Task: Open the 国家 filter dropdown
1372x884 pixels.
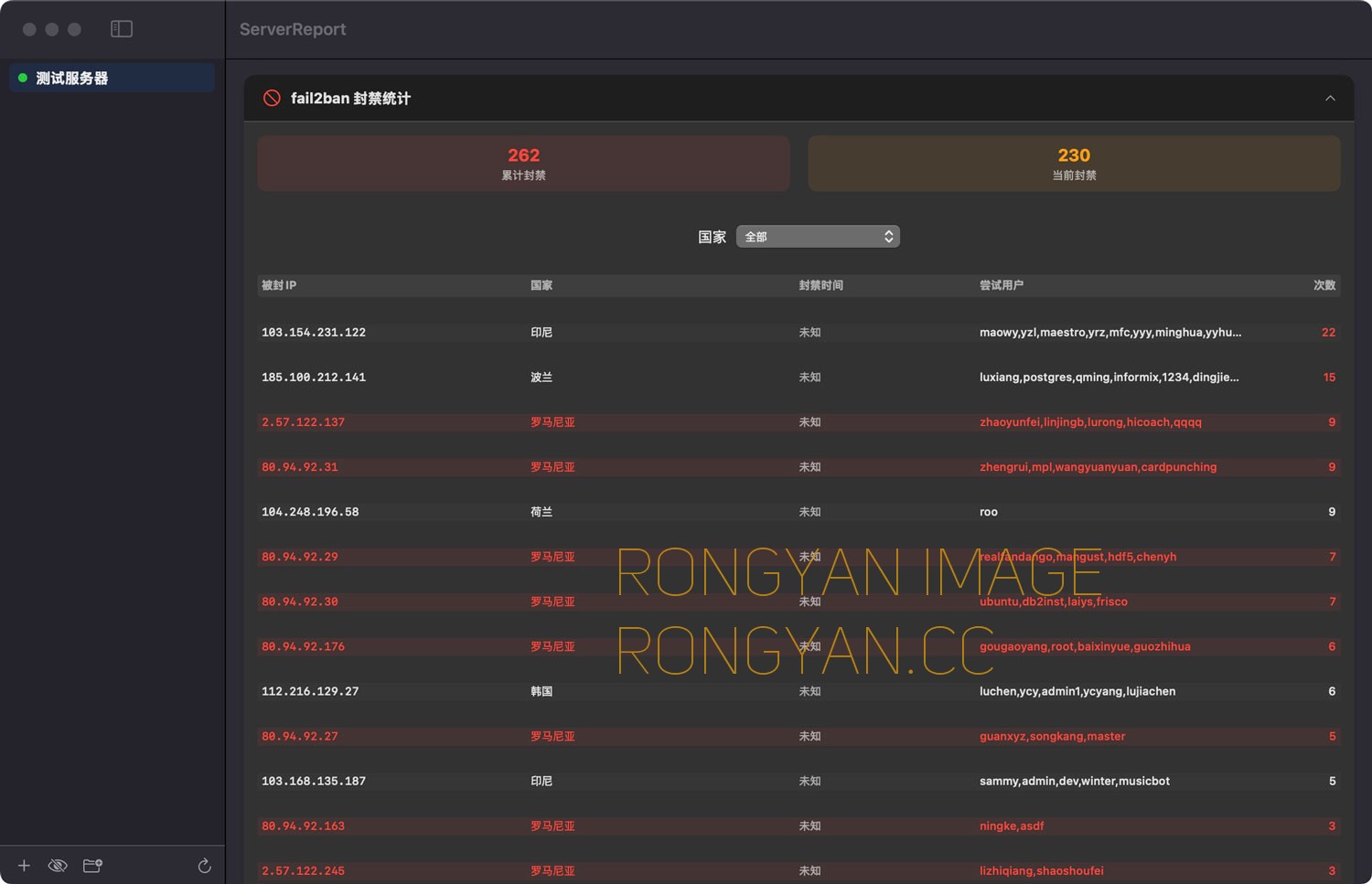Action: [x=818, y=237]
